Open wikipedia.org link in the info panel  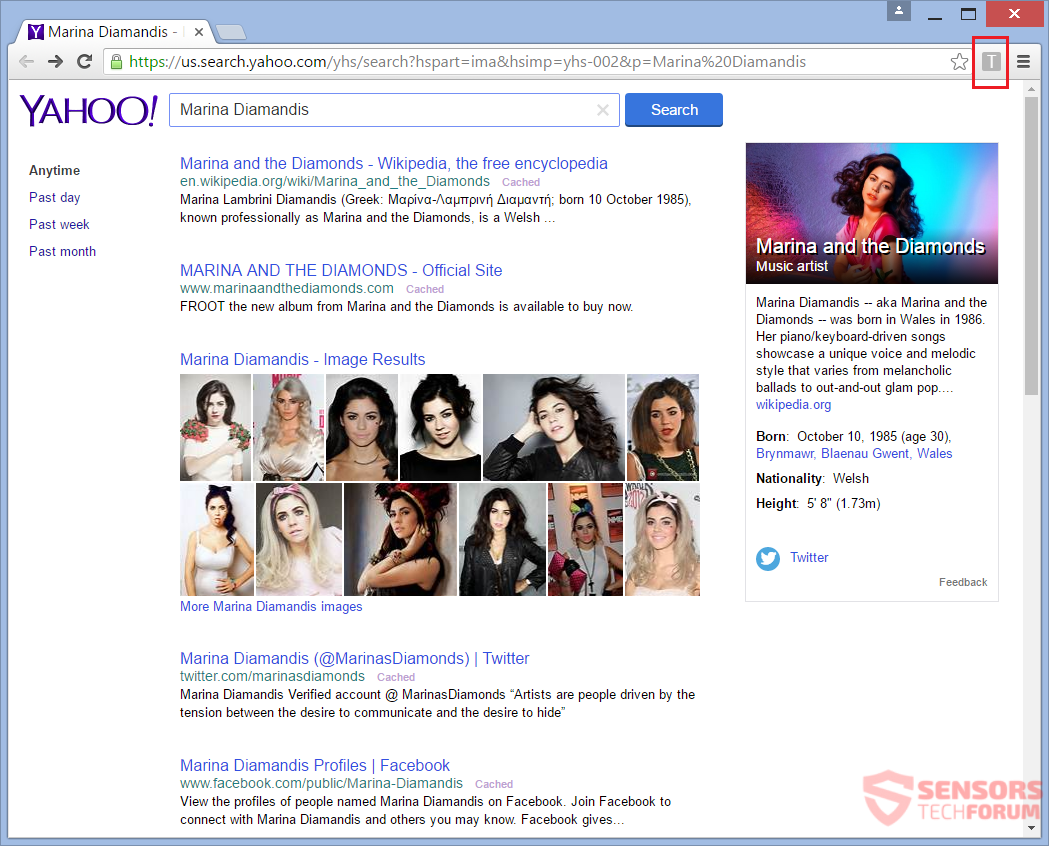(x=793, y=405)
